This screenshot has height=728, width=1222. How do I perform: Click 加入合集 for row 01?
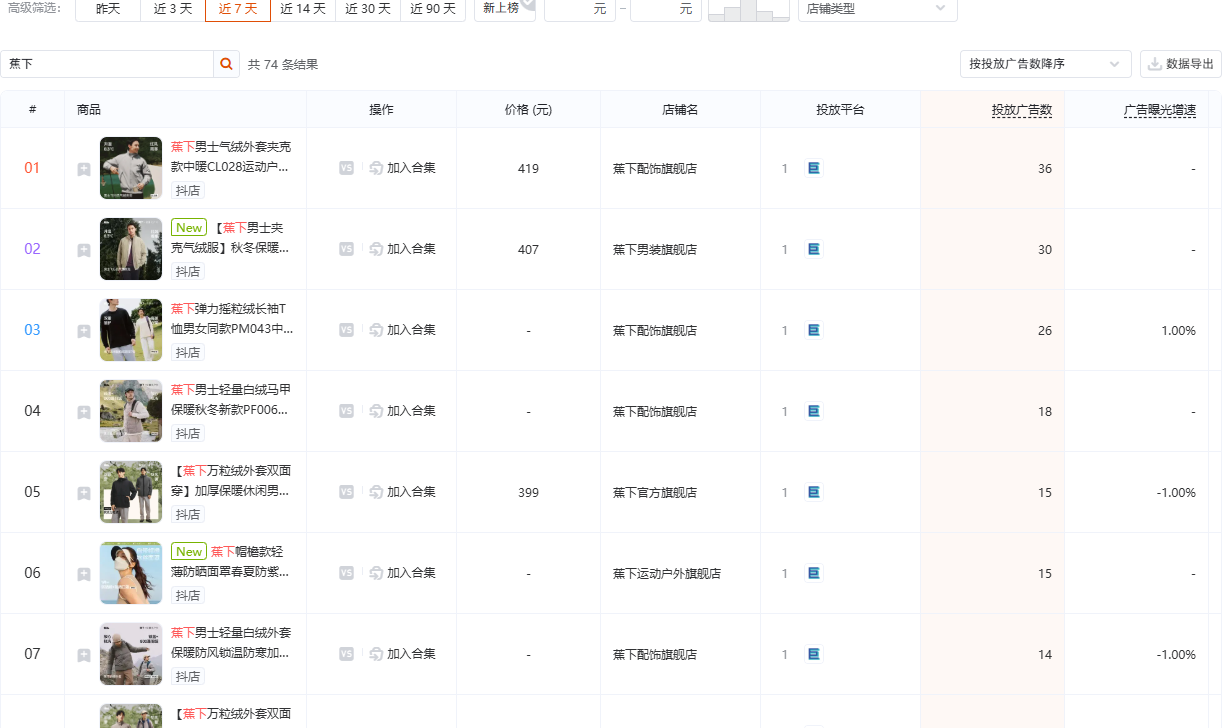(402, 168)
